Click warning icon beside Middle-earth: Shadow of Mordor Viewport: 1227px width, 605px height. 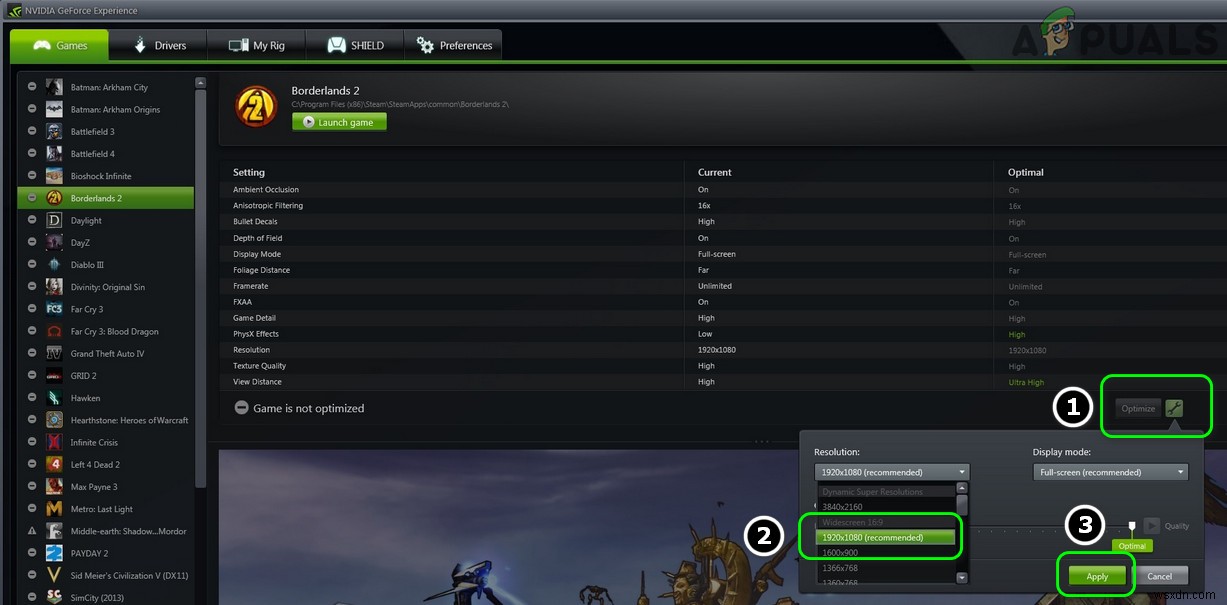(x=32, y=531)
